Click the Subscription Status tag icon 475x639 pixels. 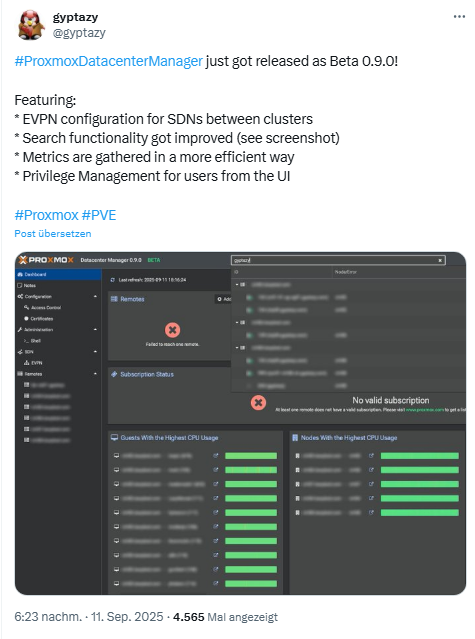point(114,374)
